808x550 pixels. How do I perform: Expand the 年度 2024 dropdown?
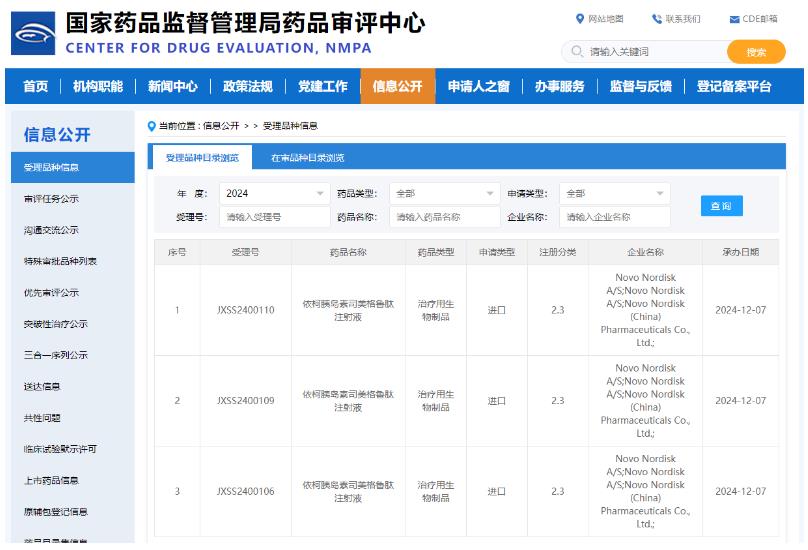[x=273, y=193]
